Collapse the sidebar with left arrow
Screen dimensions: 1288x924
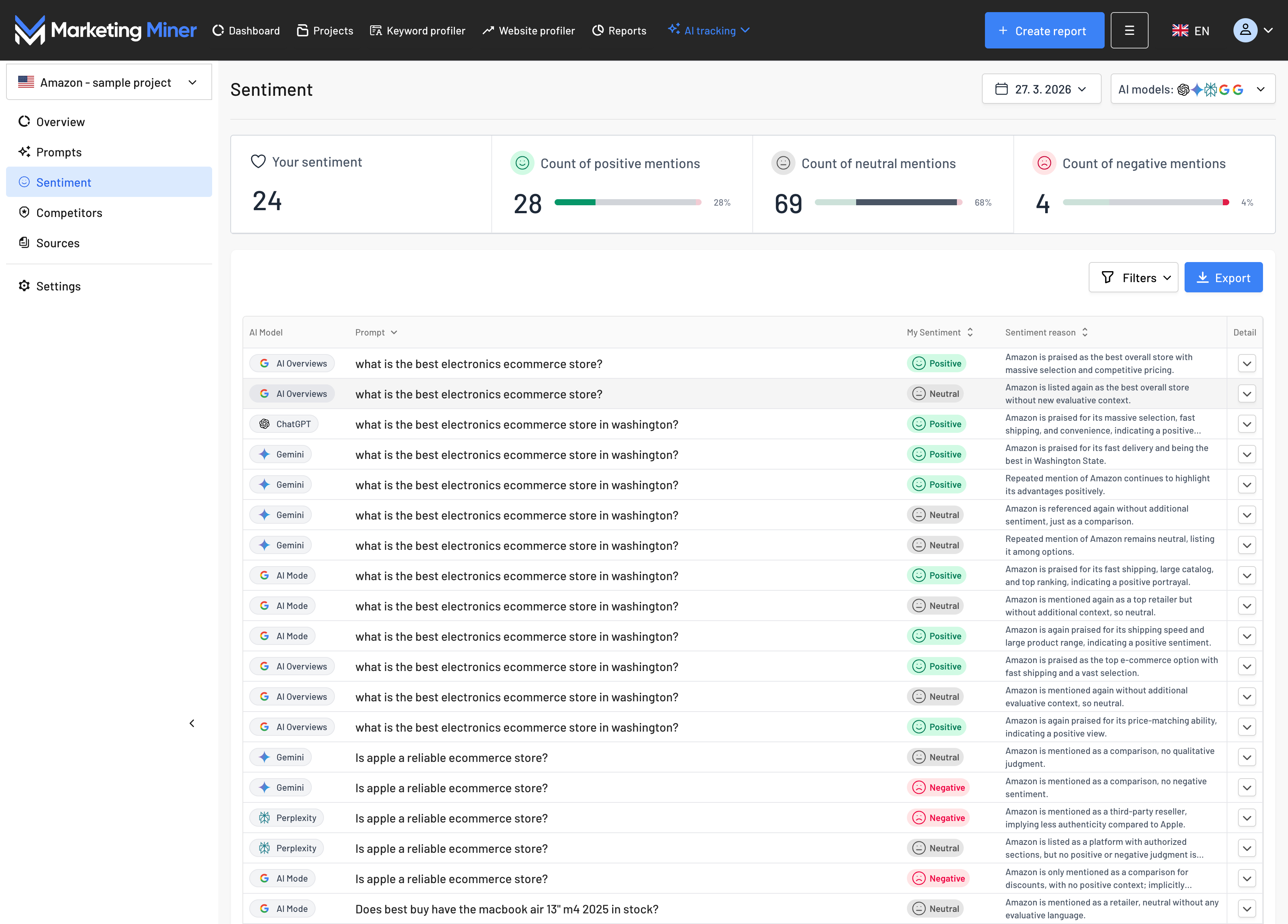point(192,723)
